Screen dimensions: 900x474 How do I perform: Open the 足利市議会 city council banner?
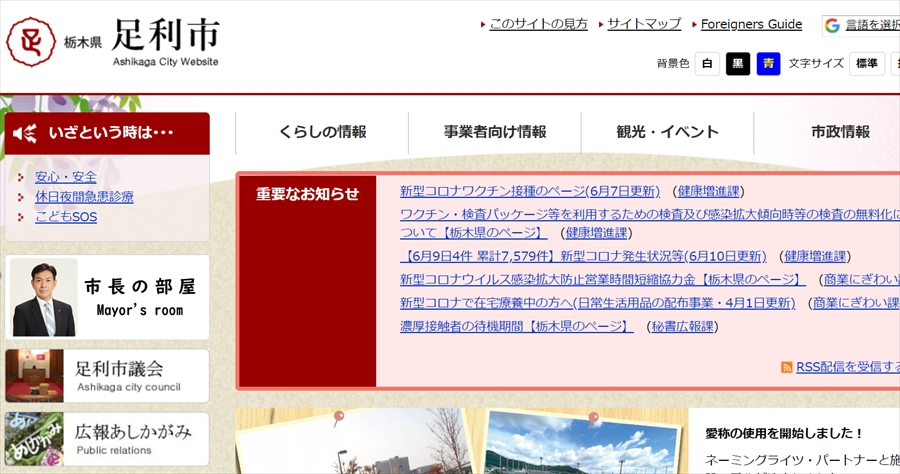click(x=108, y=376)
